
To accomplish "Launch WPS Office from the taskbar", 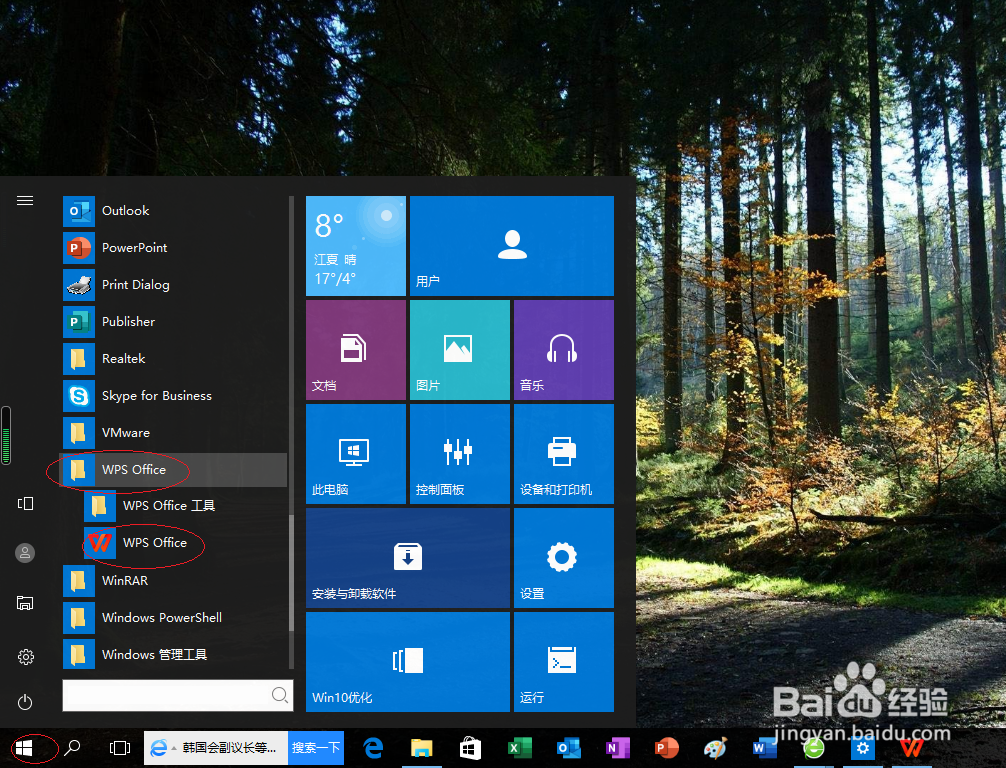I will point(911,748).
